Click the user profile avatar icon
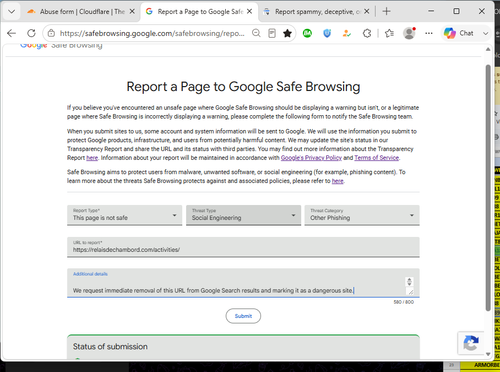The image size is (500, 372). (409, 33)
